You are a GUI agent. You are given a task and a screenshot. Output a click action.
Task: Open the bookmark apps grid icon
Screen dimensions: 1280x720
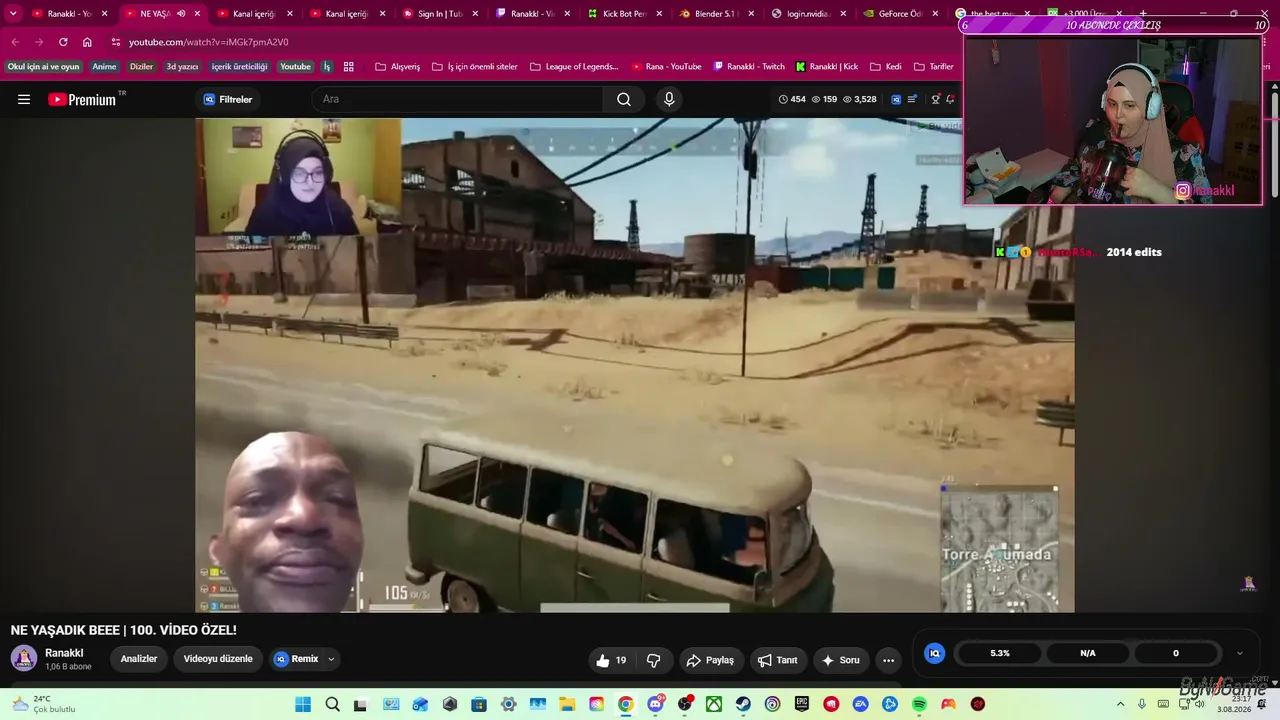[349, 67]
